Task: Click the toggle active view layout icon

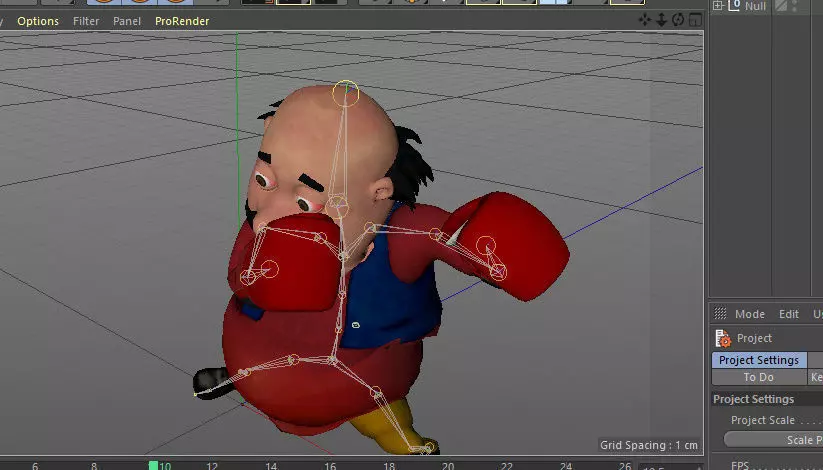Action: click(x=695, y=20)
